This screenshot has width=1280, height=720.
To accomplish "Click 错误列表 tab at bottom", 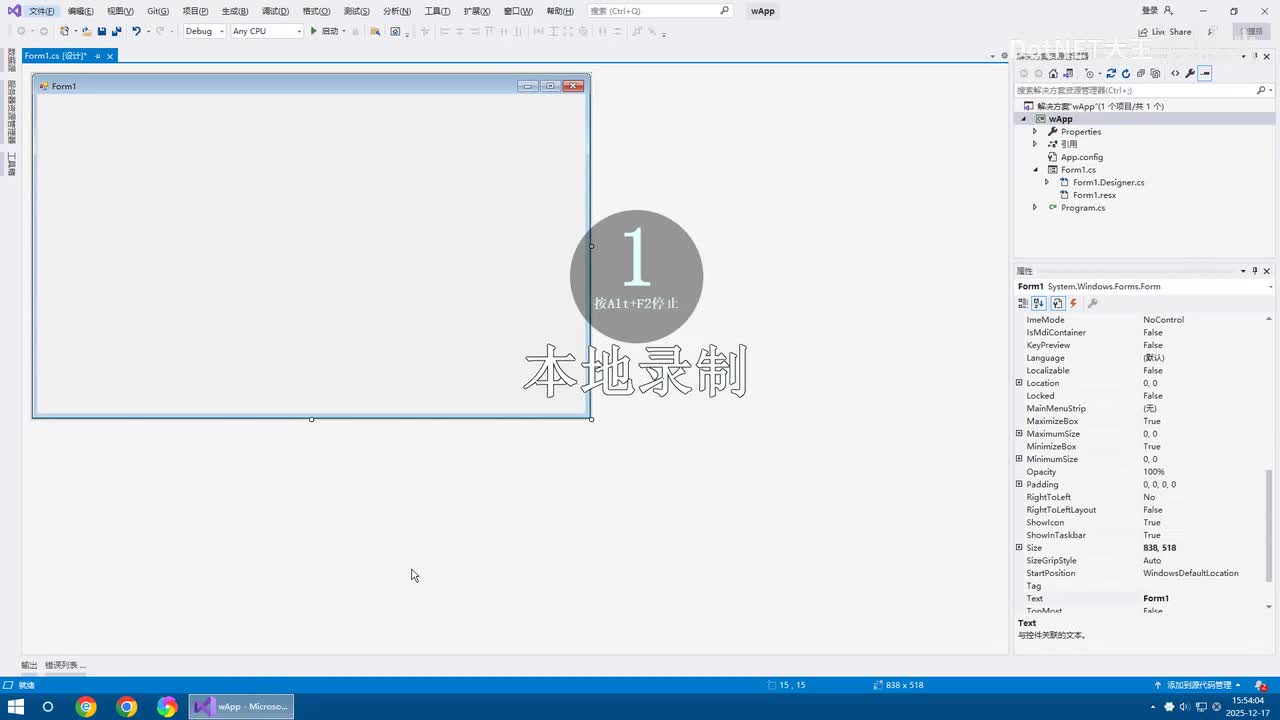I will pos(65,665).
